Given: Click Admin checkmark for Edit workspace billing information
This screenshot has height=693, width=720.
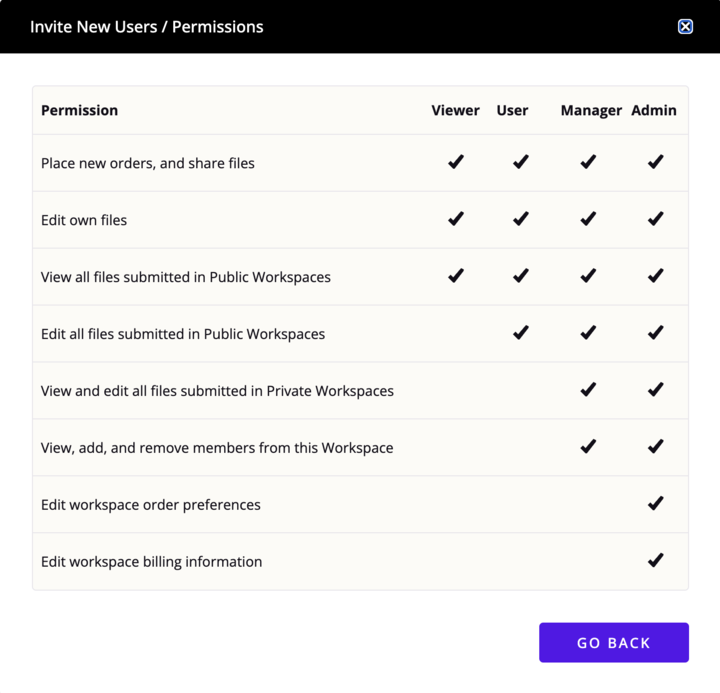Looking at the screenshot, I should (x=655, y=560).
